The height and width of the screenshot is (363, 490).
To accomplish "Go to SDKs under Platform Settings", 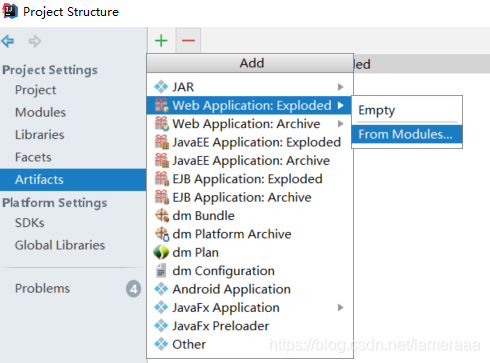I will tap(29, 223).
